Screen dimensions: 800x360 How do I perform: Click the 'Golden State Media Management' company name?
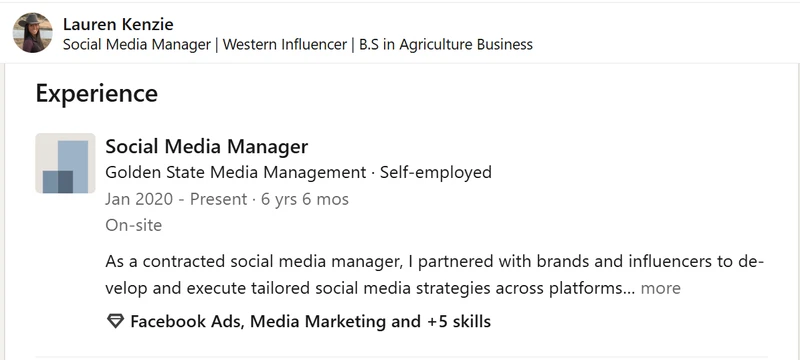(236, 172)
